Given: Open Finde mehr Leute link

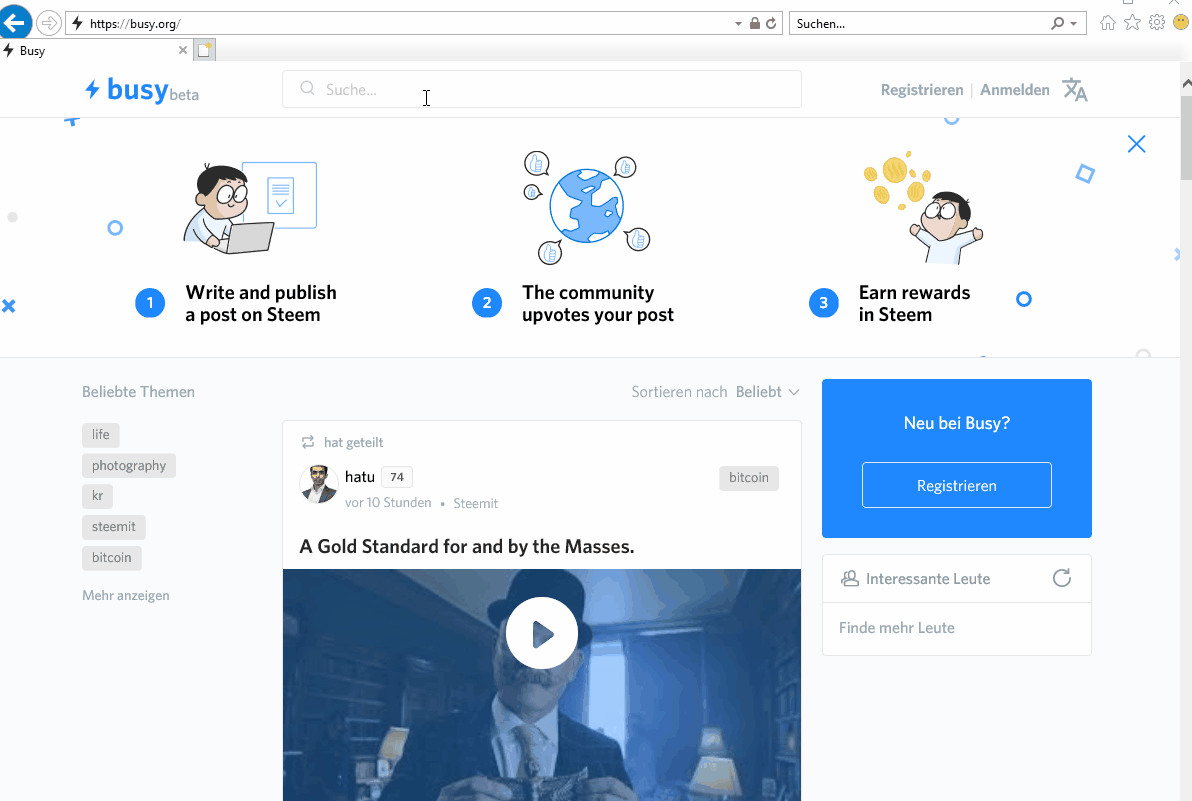Looking at the screenshot, I should click(x=896, y=628).
